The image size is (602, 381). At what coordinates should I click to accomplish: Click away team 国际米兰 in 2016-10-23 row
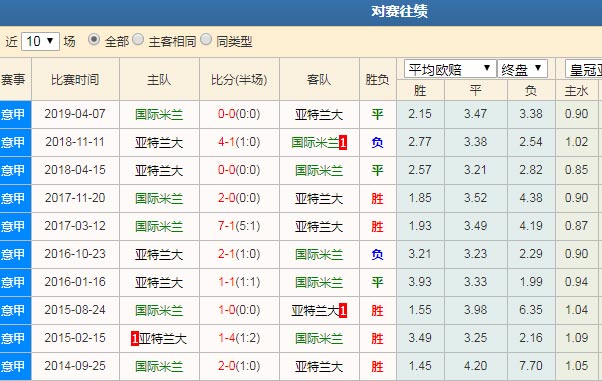coord(319,255)
